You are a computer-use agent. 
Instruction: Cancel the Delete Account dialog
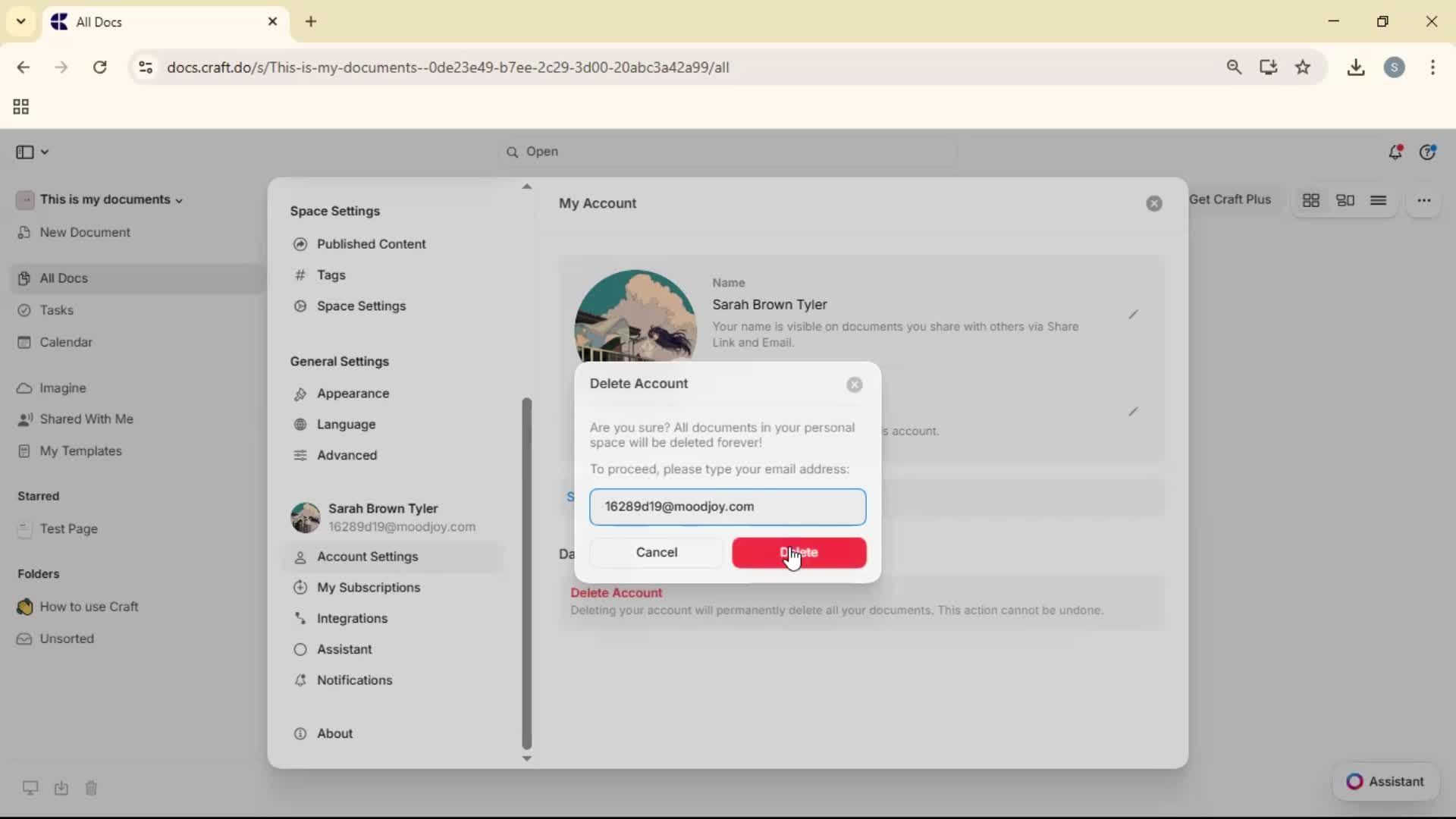(x=656, y=553)
